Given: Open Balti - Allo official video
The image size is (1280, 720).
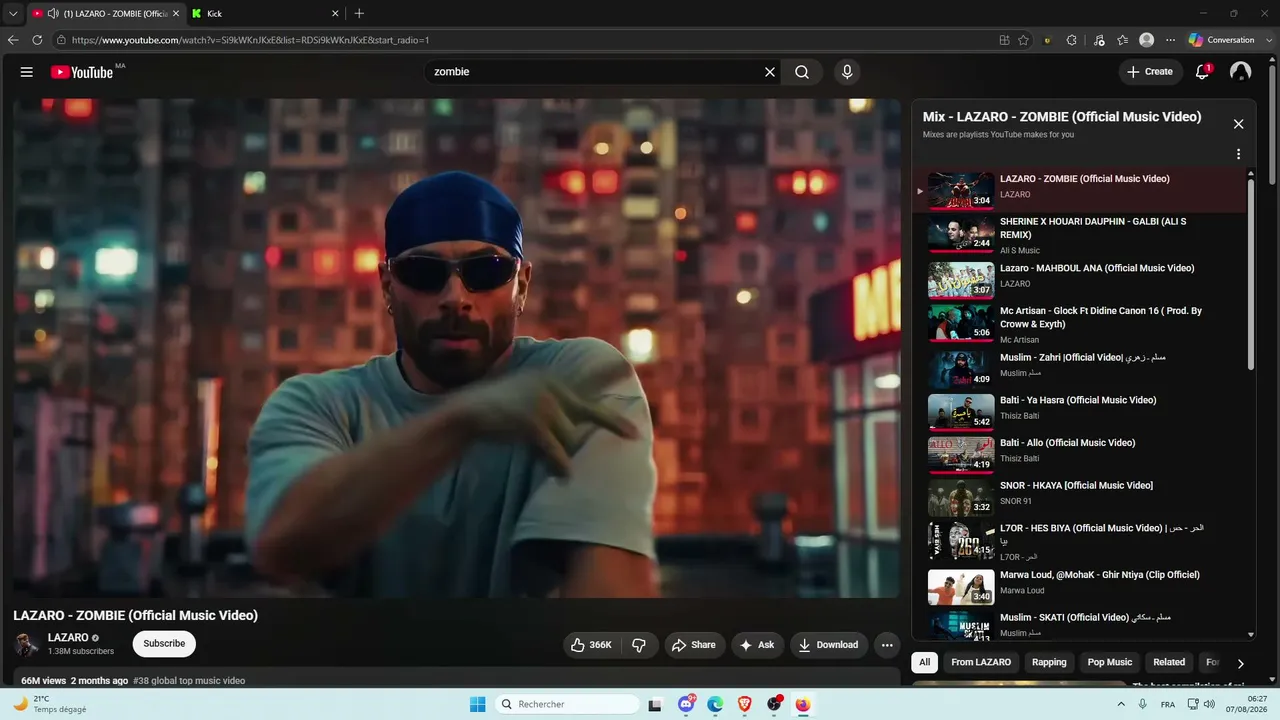Looking at the screenshot, I should pos(1081,454).
